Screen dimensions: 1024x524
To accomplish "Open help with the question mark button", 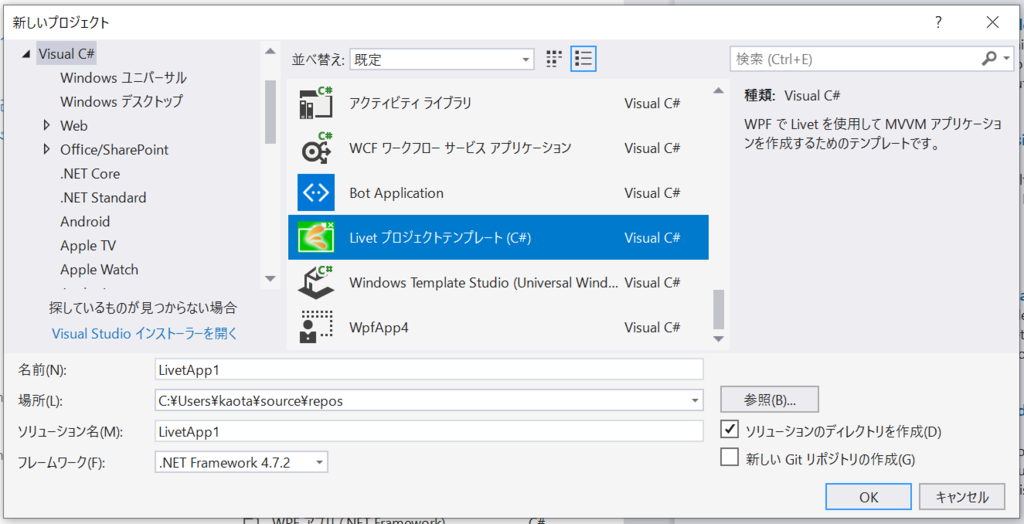I will tap(938, 23).
